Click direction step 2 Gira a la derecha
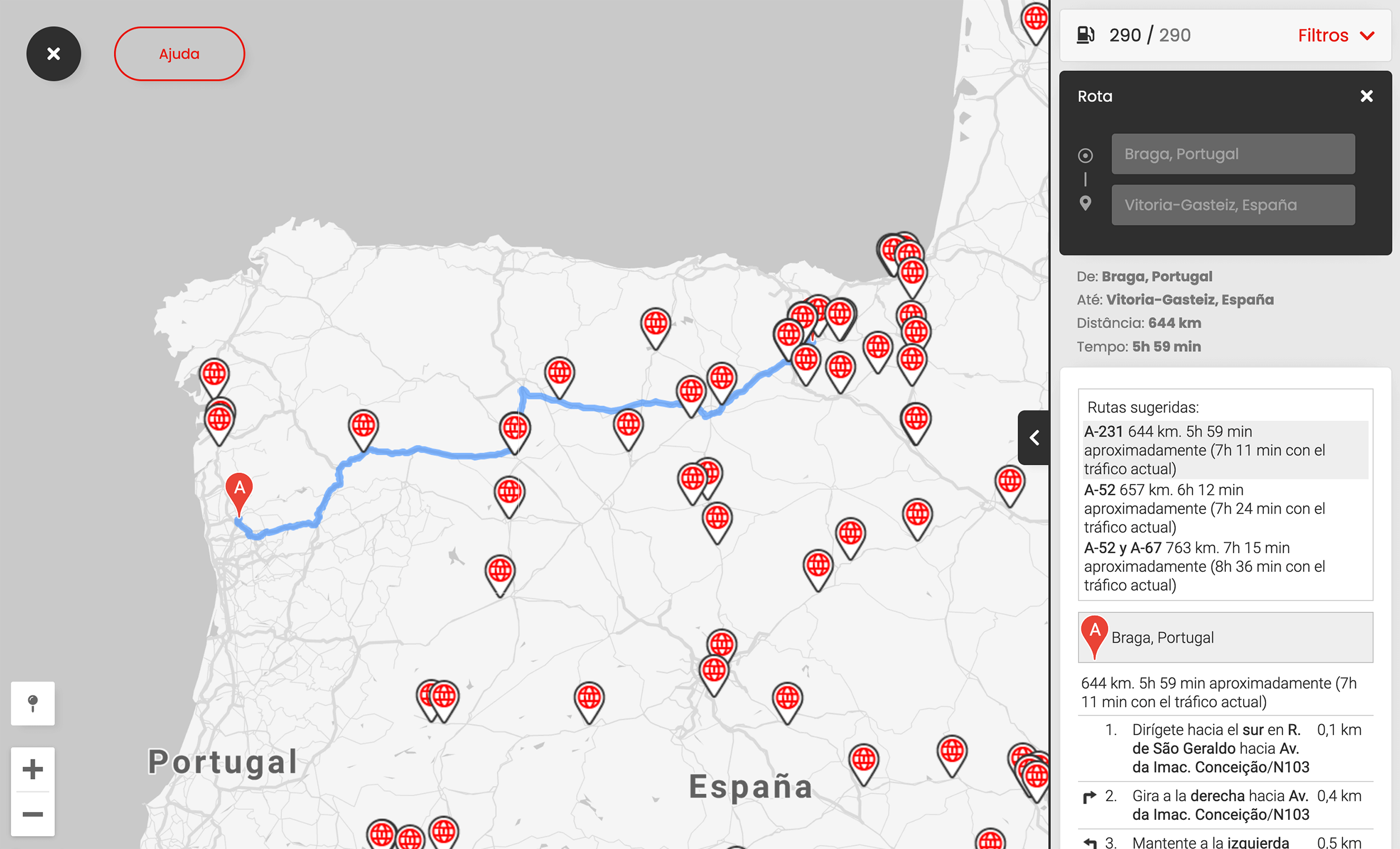This screenshot has width=1400, height=849. 1220,805
